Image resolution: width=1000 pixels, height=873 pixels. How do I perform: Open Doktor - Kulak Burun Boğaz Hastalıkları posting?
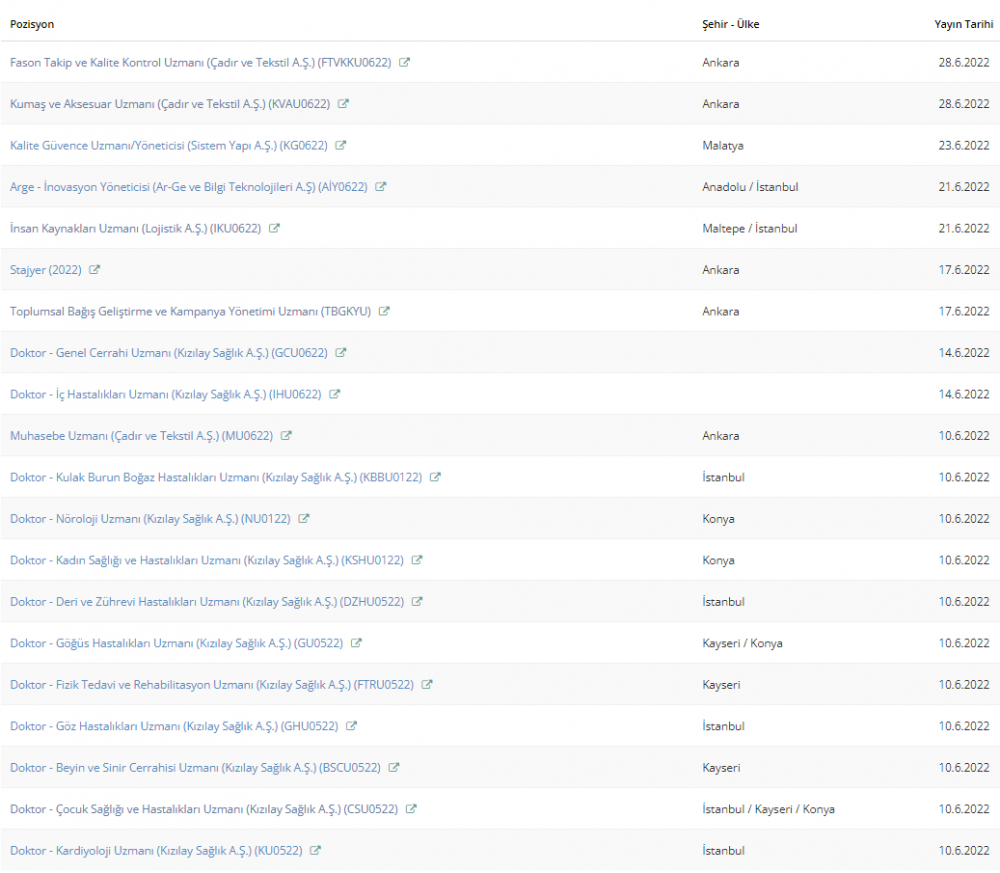click(216, 477)
